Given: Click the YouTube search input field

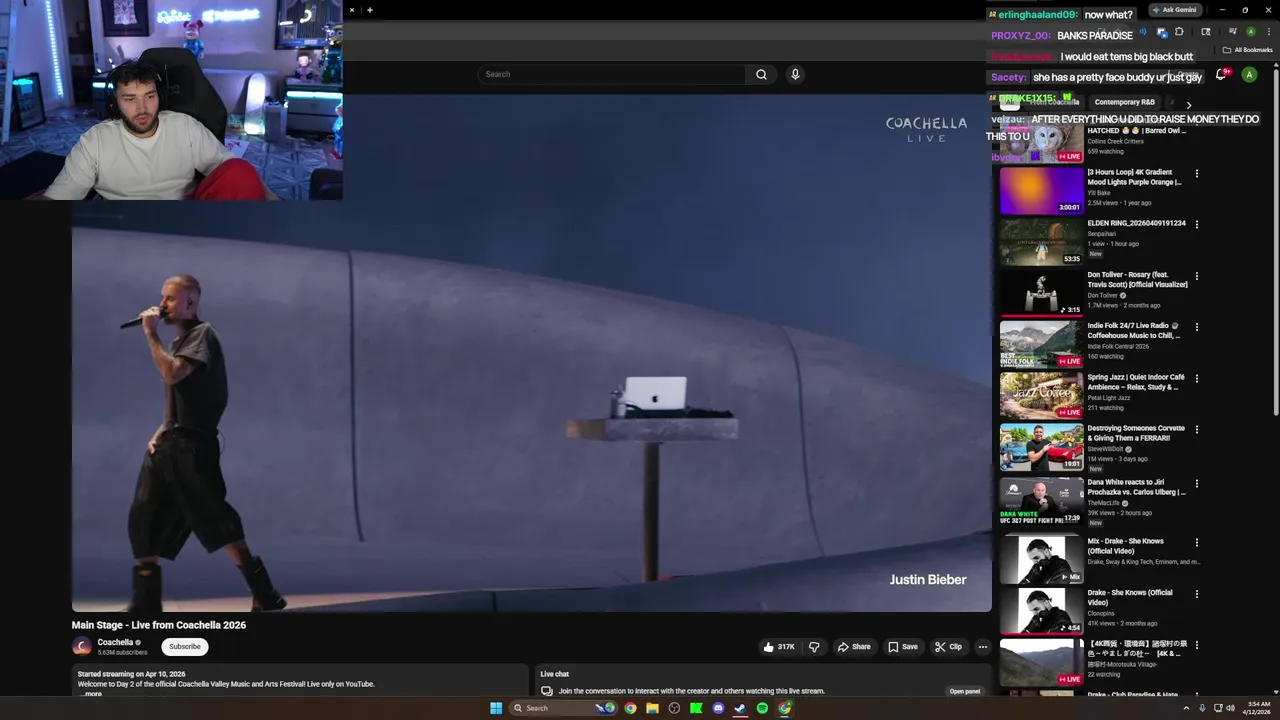Looking at the screenshot, I should click(x=612, y=74).
